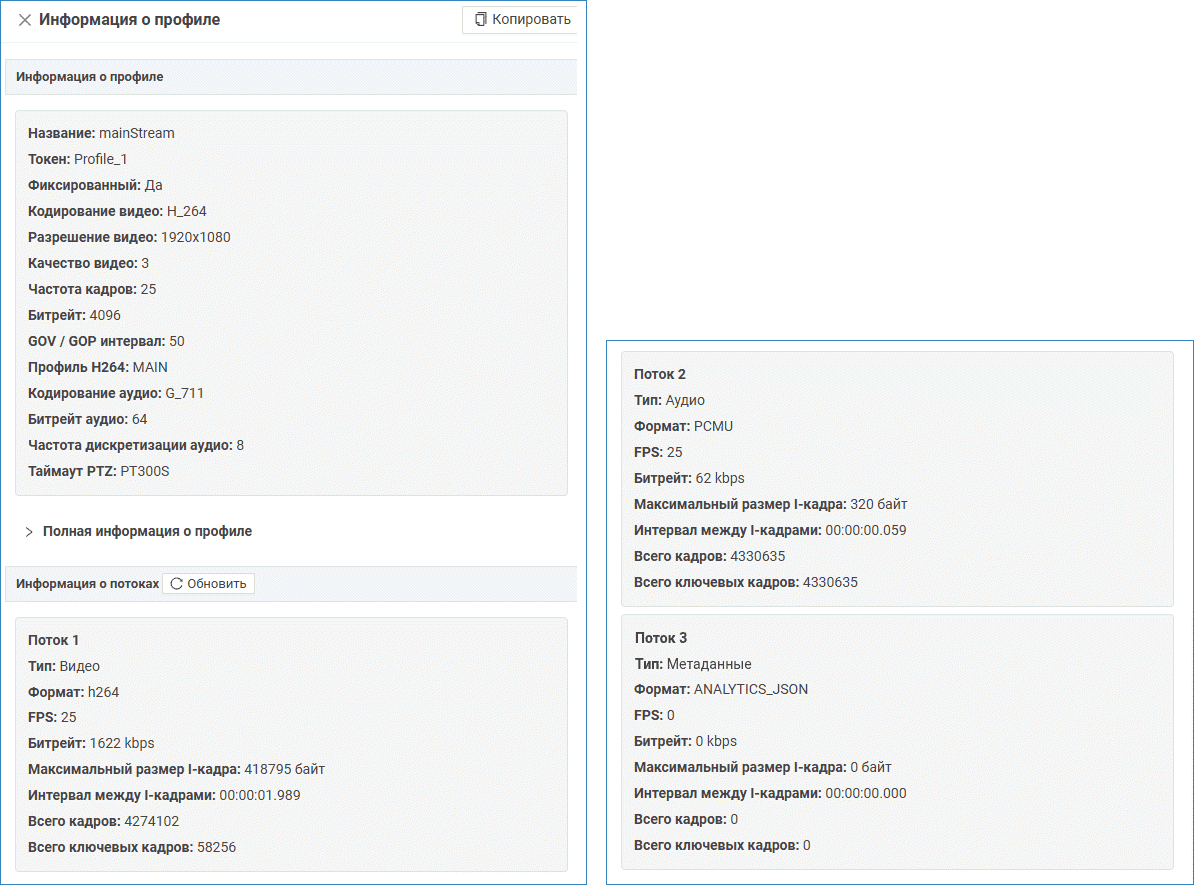Close the Информация о профиле panel
Viewport: 1194px width, 885px height.
24,20
